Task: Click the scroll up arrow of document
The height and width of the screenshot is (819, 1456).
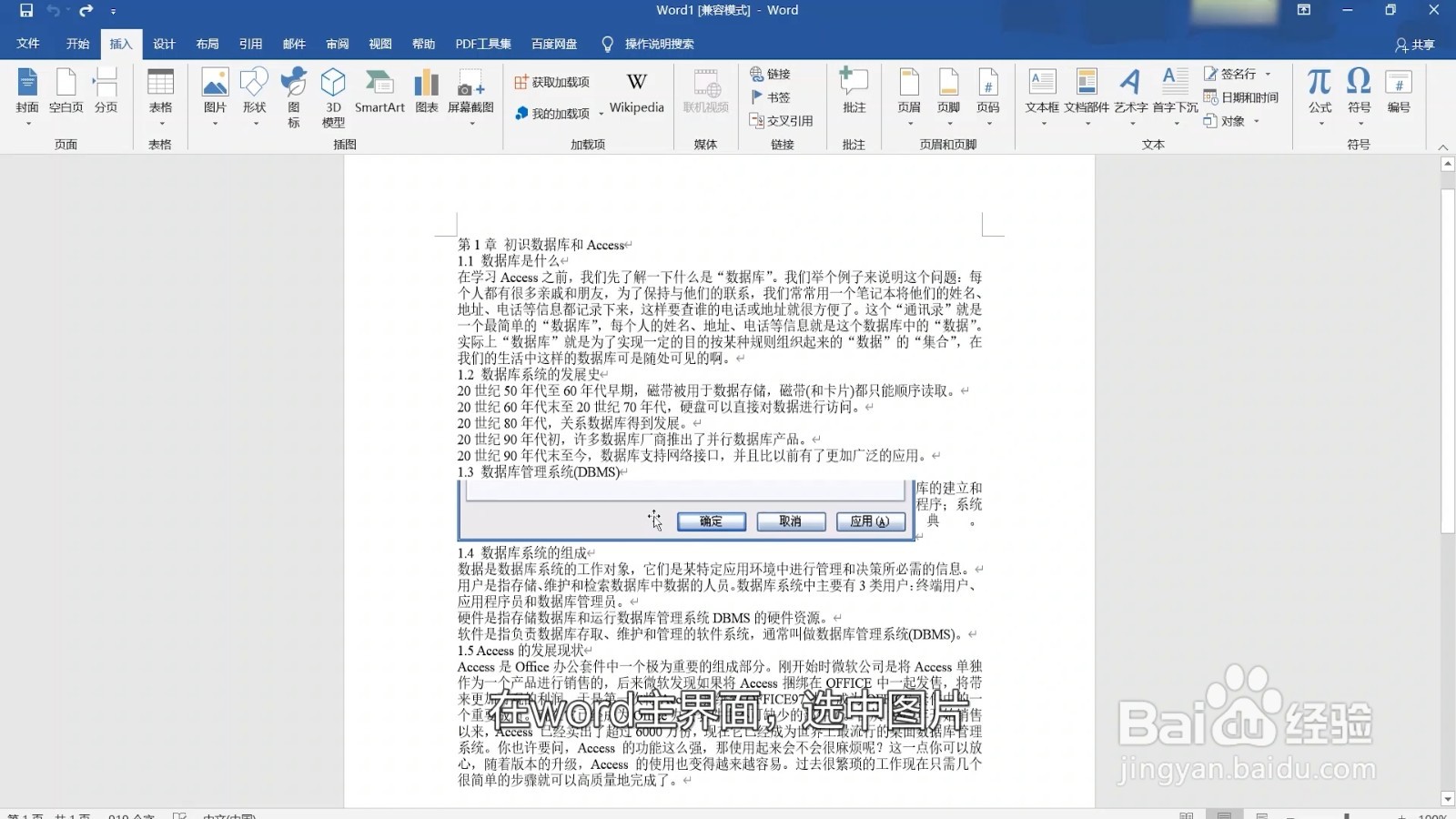Action: (x=1448, y=164)
